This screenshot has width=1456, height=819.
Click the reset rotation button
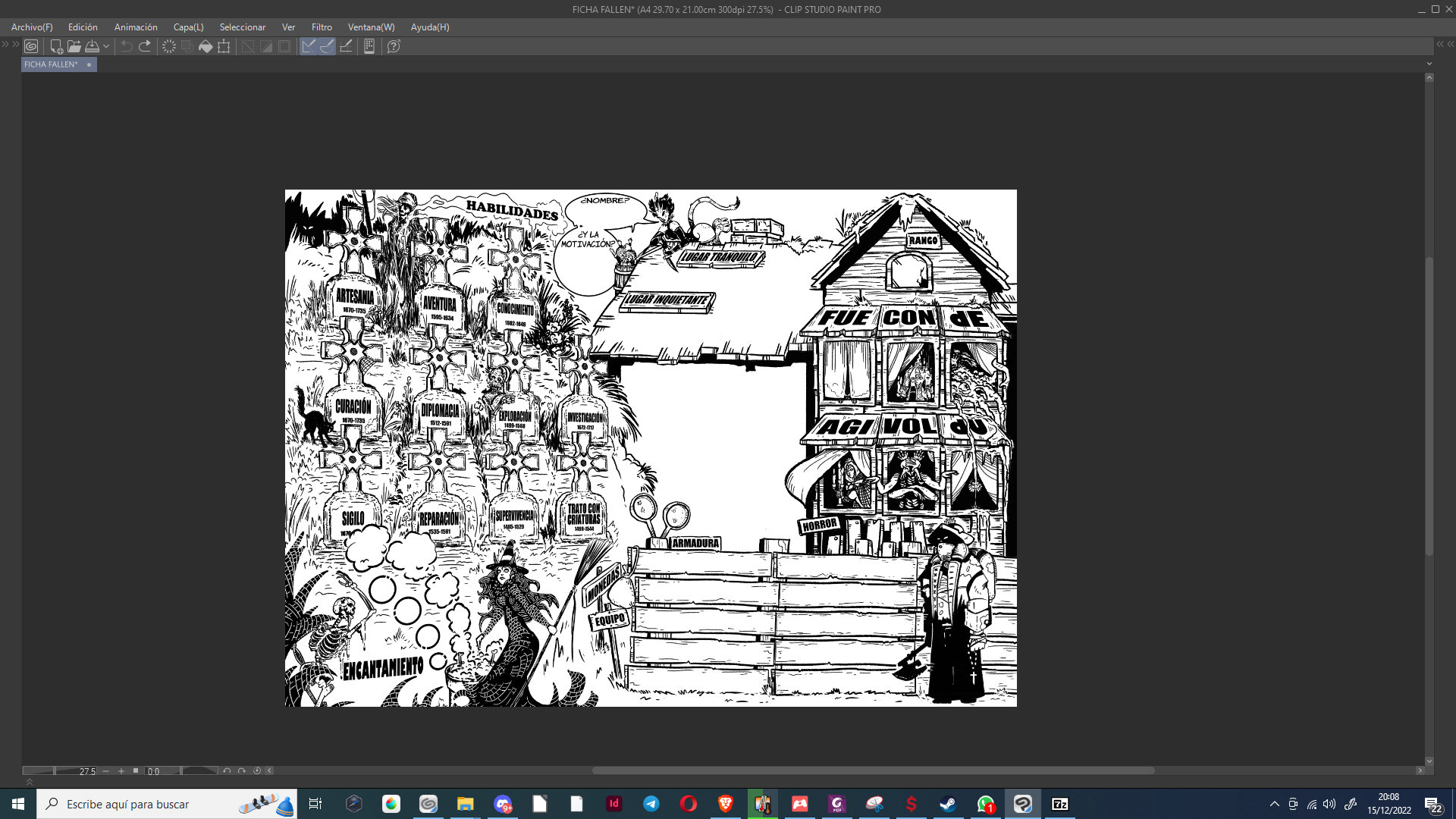coord(257,771)
